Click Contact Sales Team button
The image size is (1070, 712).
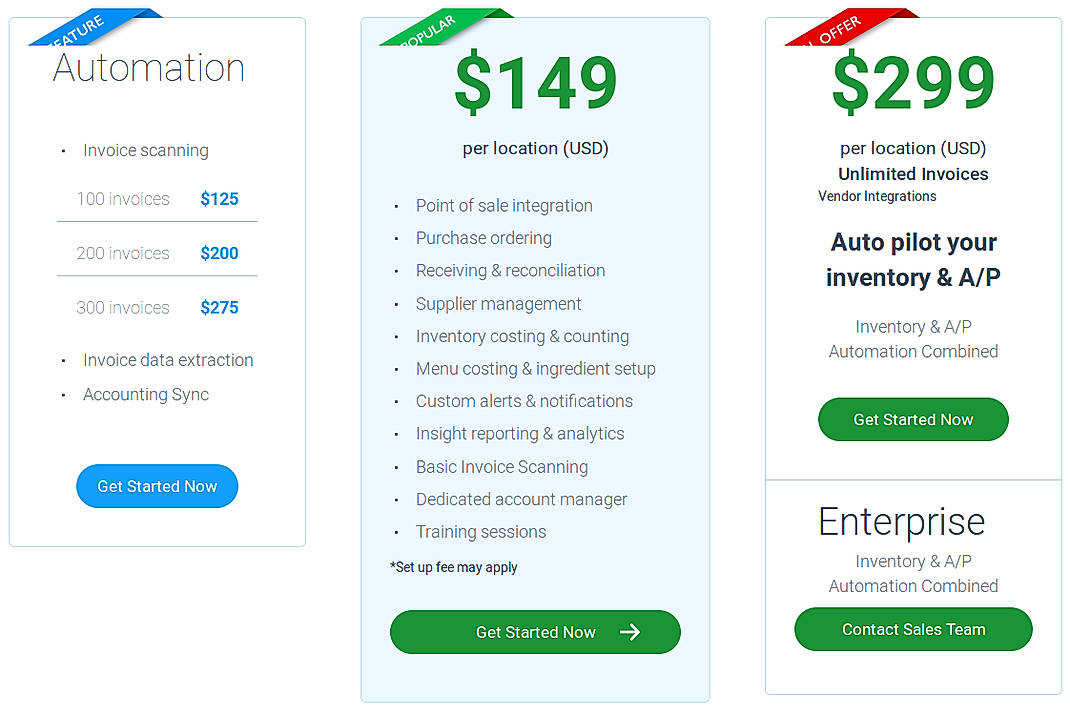coord(912,629)
